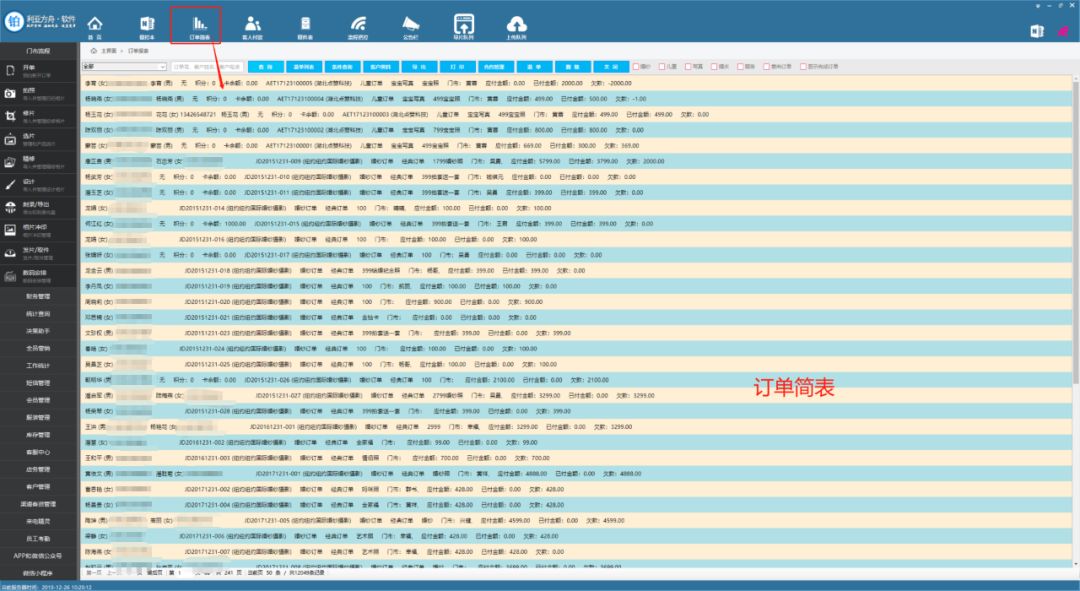This screenshot has width=1080, height=591.
Task: Open the 导出系列 export module icon
Action: click(462, 22)
